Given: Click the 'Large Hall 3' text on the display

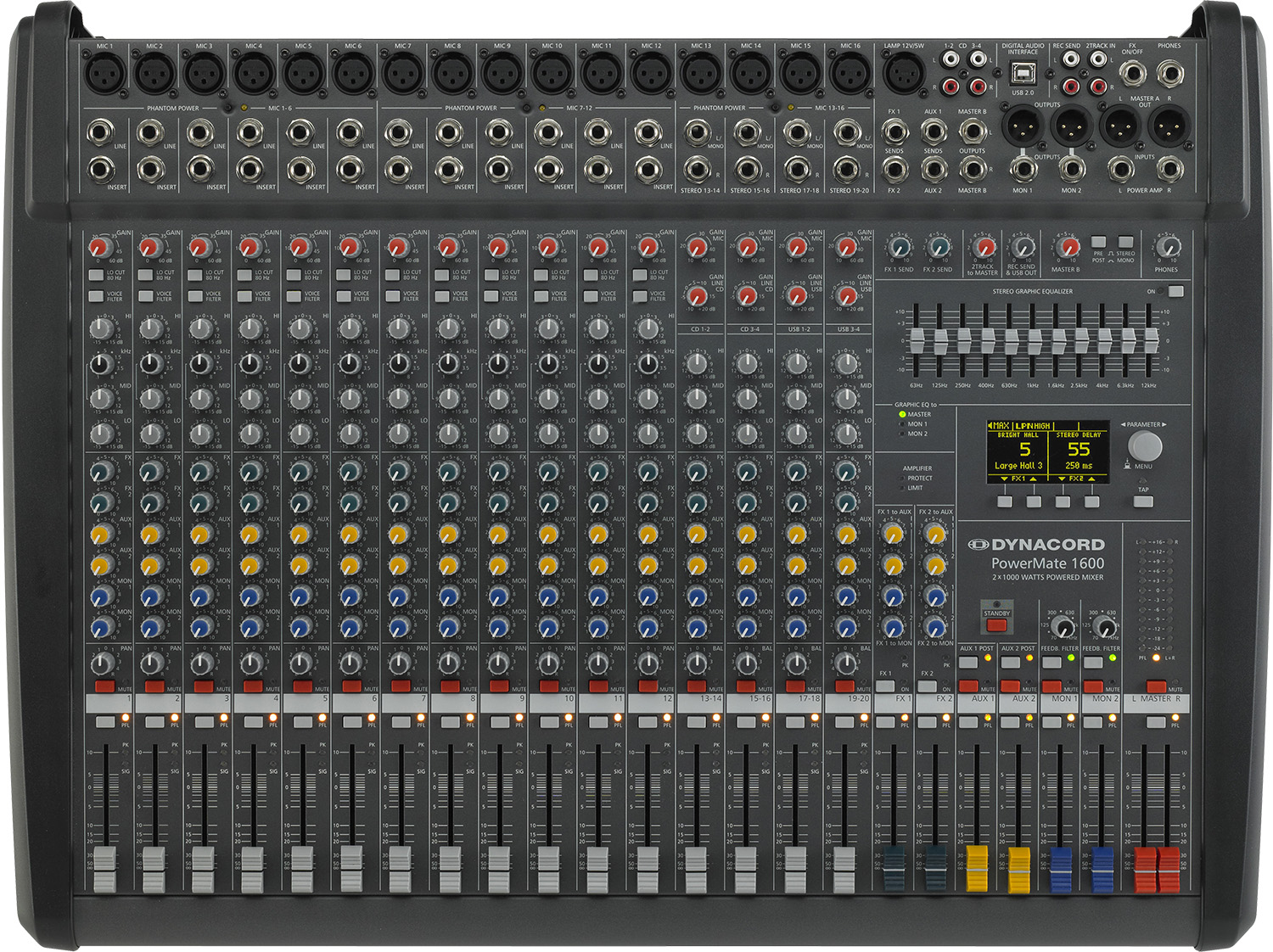Looking at the screenshot, I should (x=1018, y=465).
